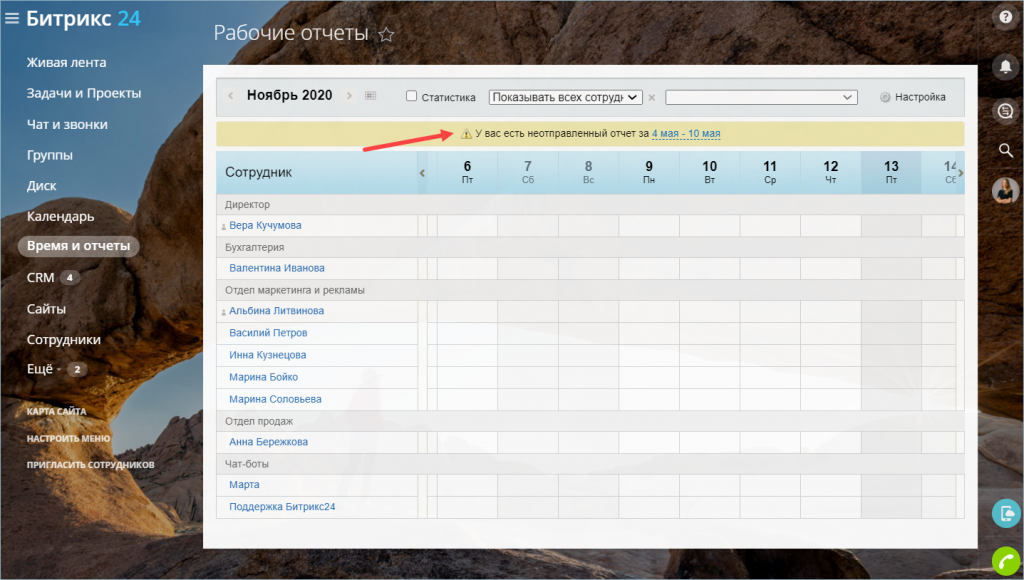Open employee Вера Кучумова
This screenshot has height=580, width=1024.
coord(265,225)
